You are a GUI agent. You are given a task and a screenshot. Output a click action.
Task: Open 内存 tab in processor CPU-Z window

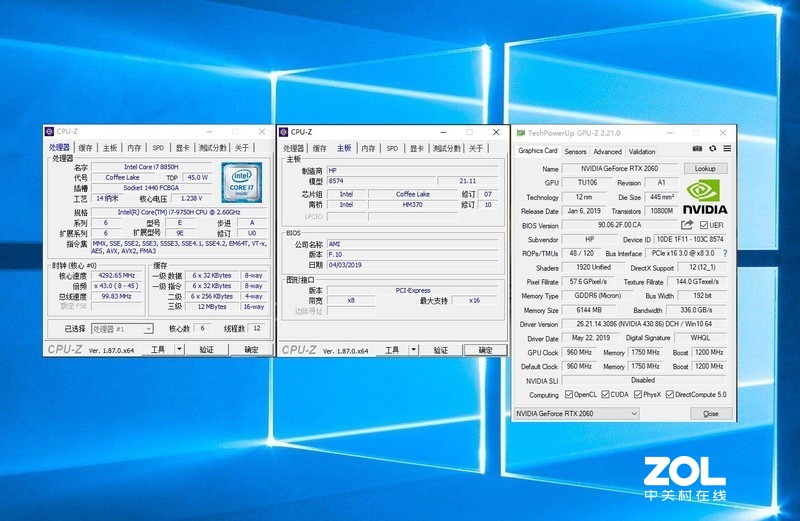point(134,147)
